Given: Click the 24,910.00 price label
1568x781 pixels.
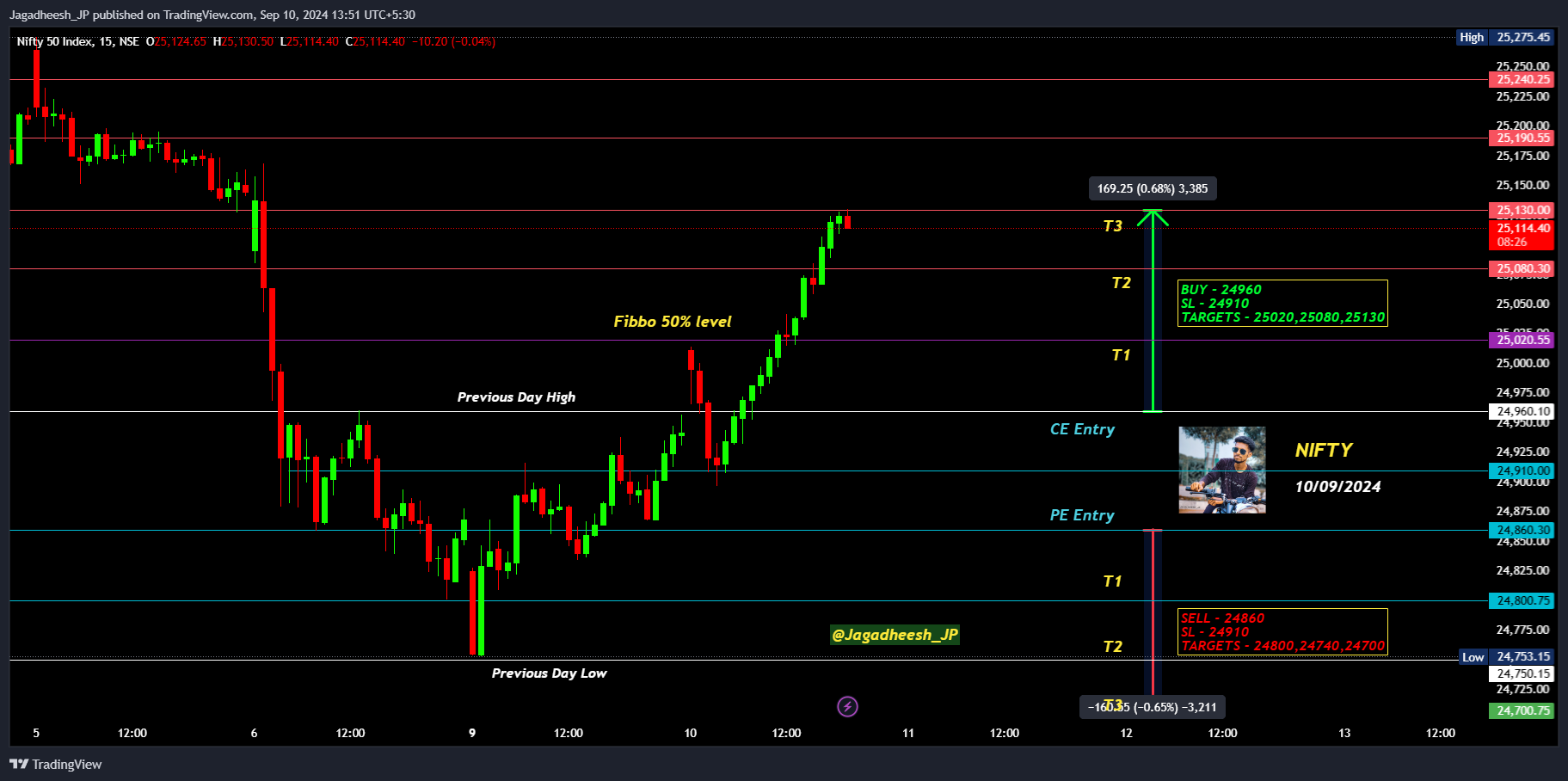Looking at the screenshot, I should pos(1522,470).
